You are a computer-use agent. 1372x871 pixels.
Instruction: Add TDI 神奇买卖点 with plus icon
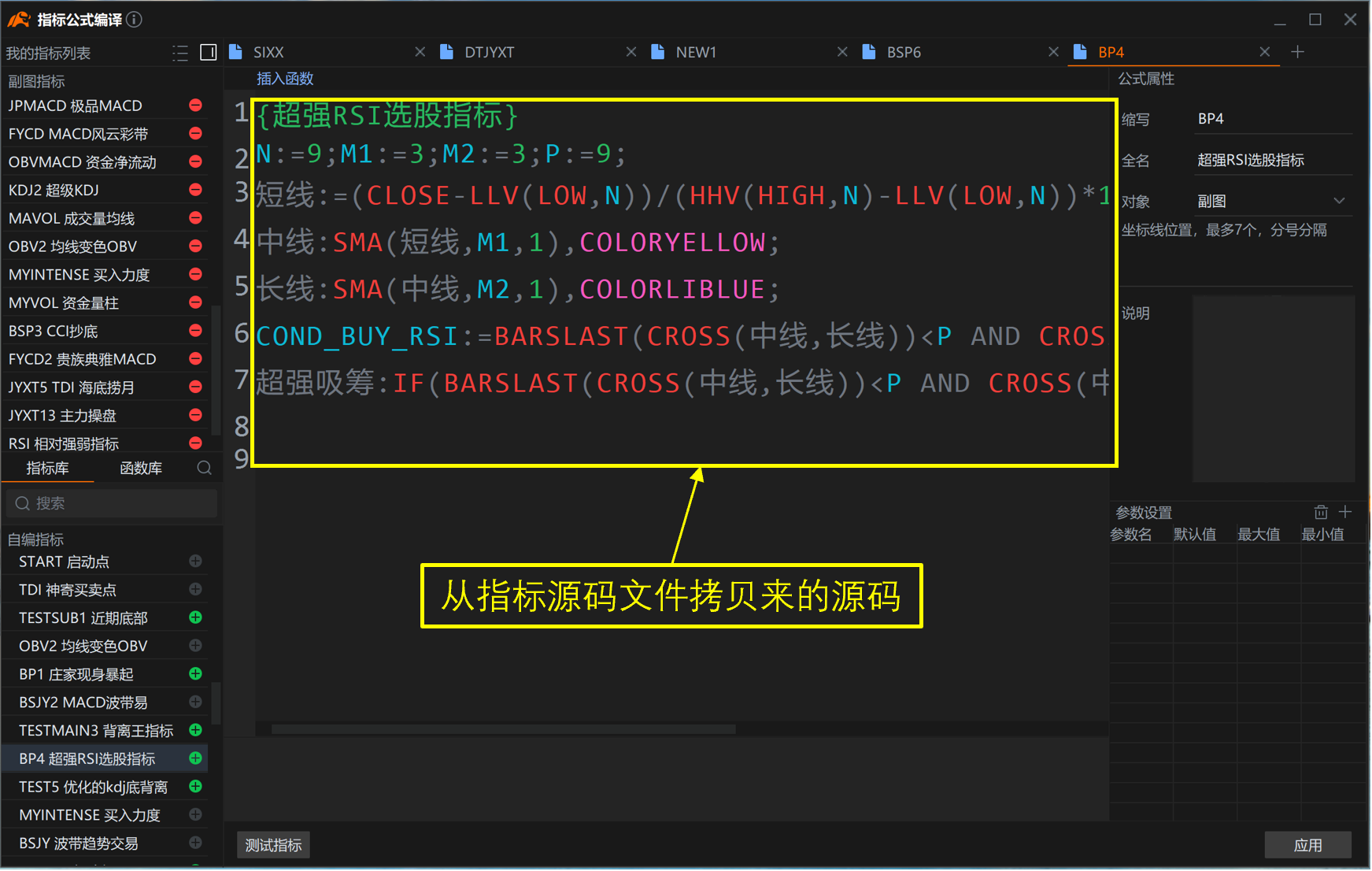tap(195, 590)
